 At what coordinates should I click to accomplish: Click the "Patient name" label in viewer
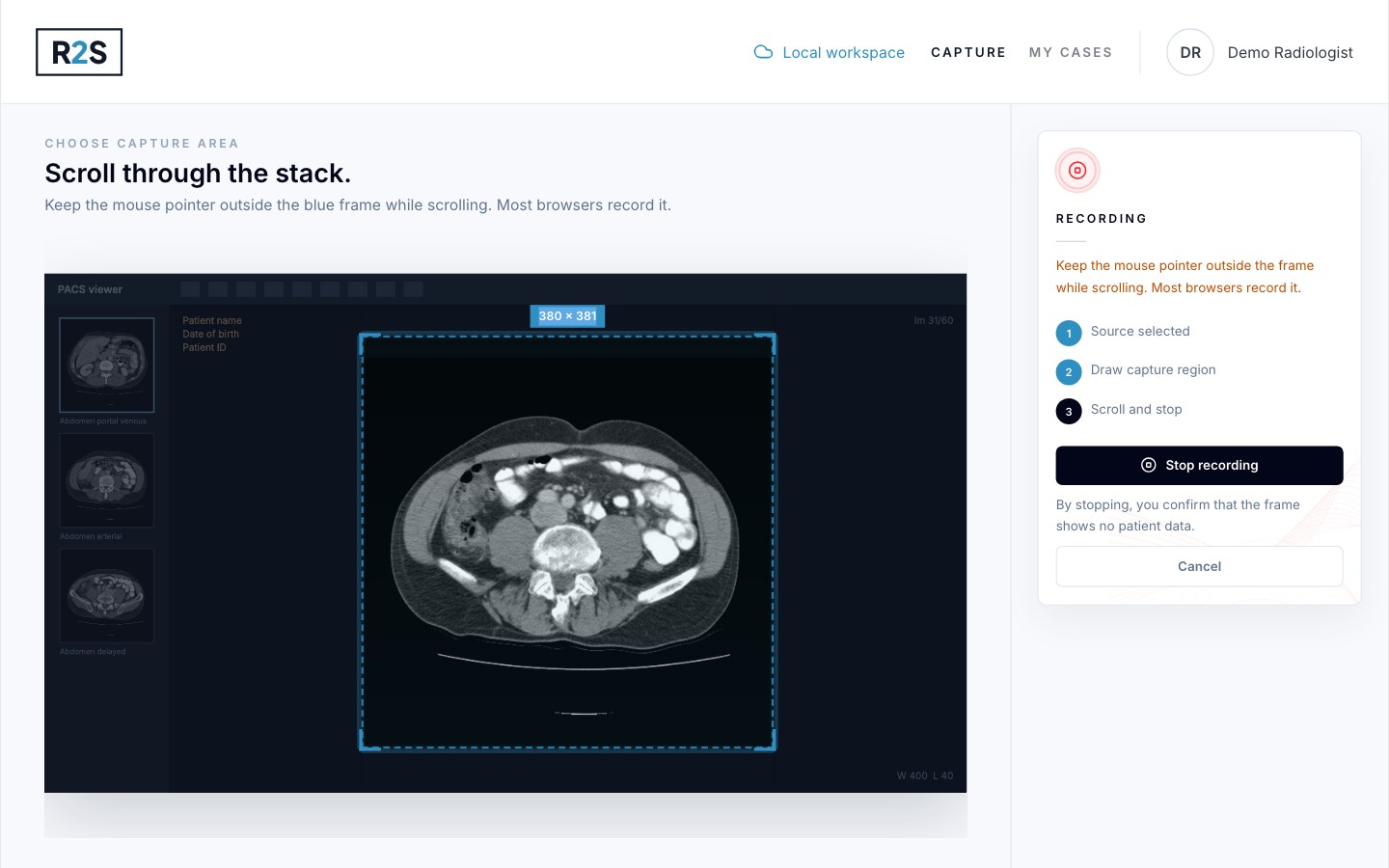click(x=212, y=320)
